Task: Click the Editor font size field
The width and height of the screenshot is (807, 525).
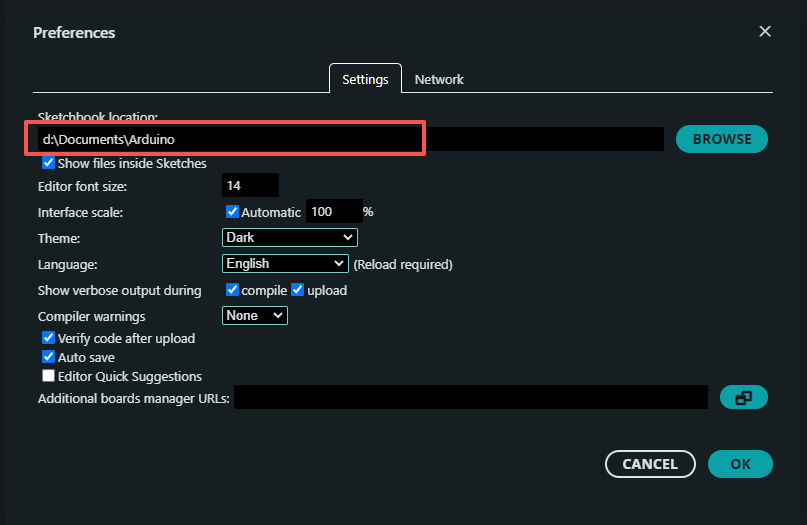Action: coord(250,185)
